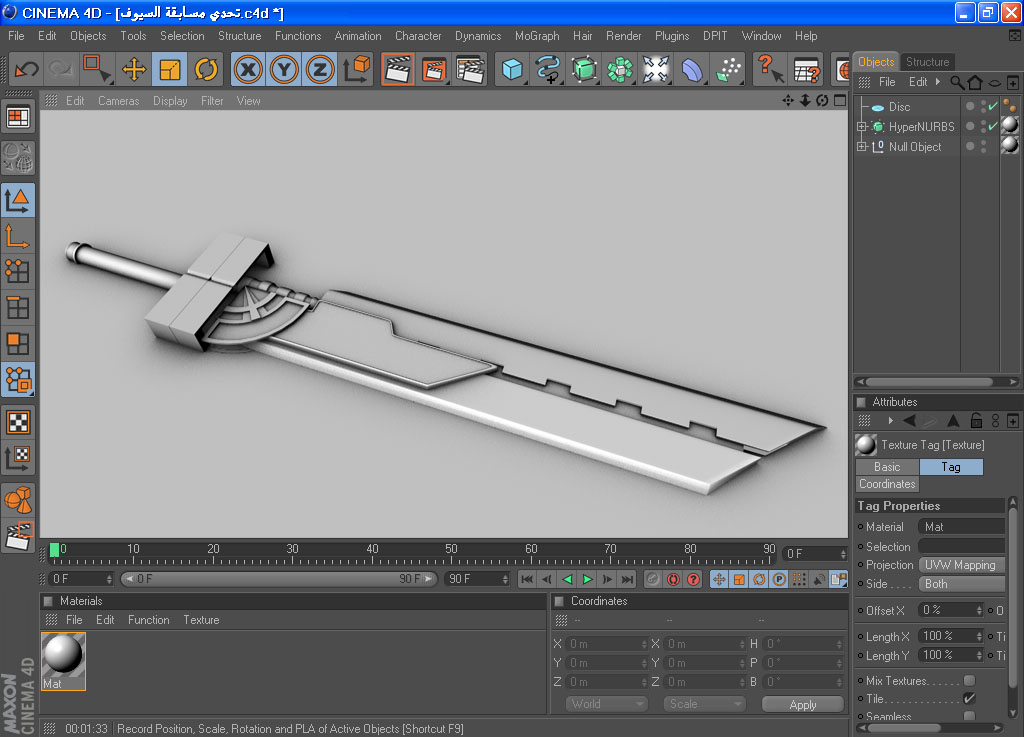1024x737 pixels.
Task: Open the Cameras menu in viewport
Action: [119, 101]
